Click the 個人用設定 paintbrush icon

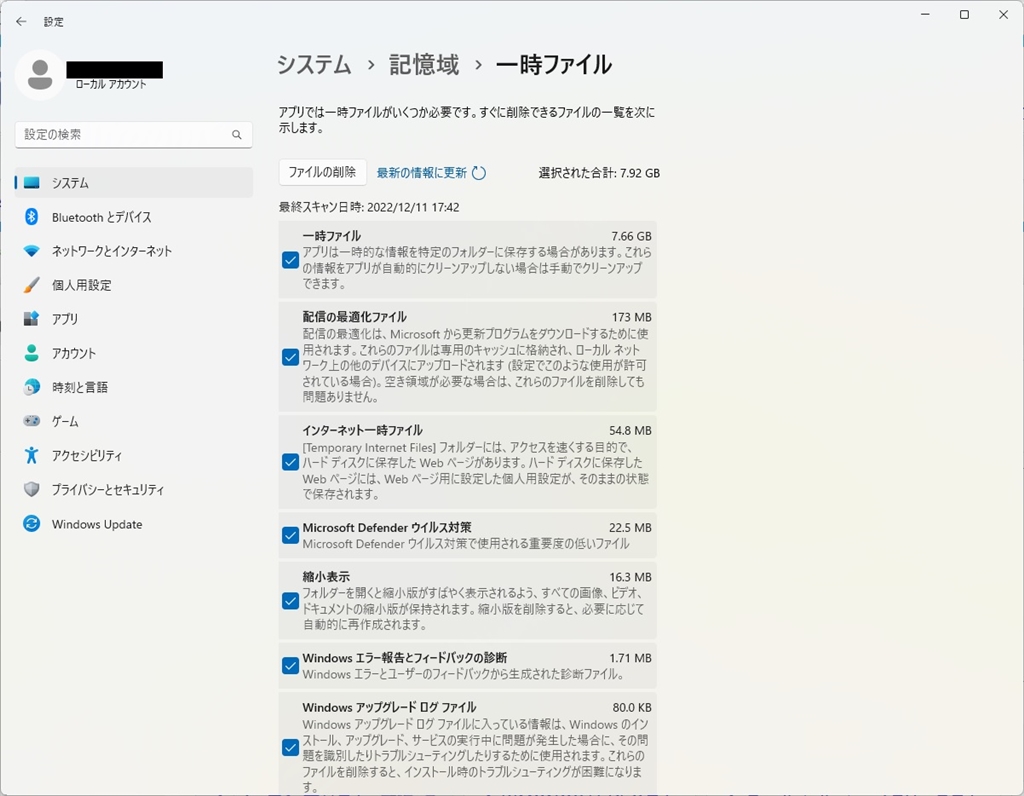pos(31,285)
